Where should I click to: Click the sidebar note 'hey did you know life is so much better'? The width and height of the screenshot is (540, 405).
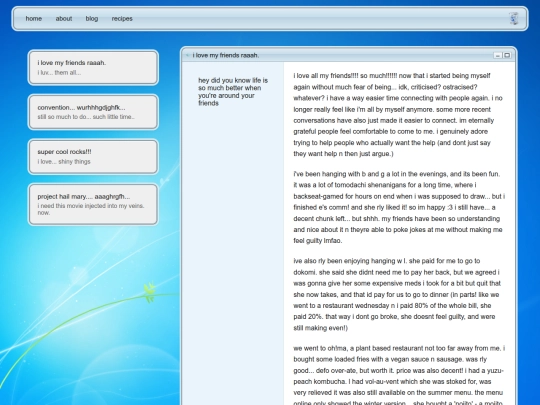tap(233, 92)
